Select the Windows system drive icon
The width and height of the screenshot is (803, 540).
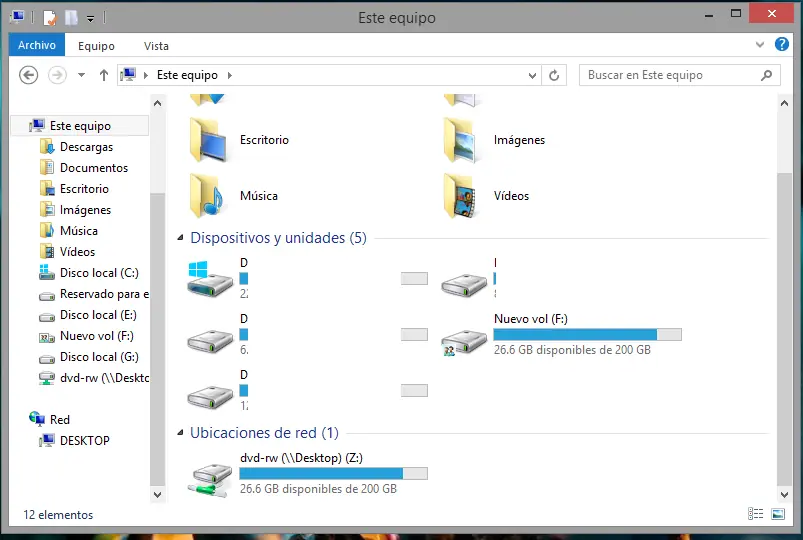tap(210, 279)
